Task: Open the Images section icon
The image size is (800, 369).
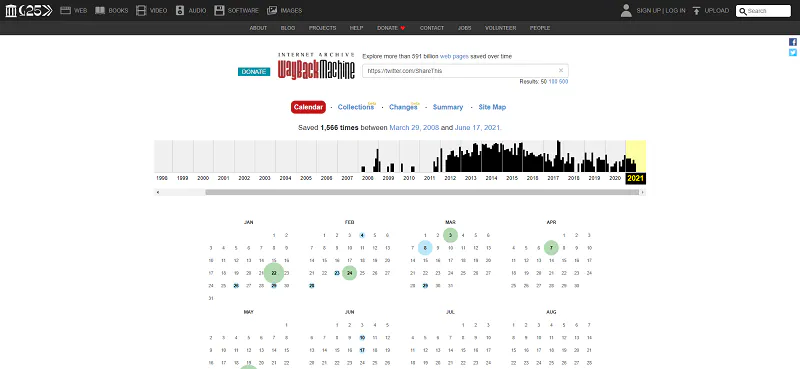Action: pos(272,10)
